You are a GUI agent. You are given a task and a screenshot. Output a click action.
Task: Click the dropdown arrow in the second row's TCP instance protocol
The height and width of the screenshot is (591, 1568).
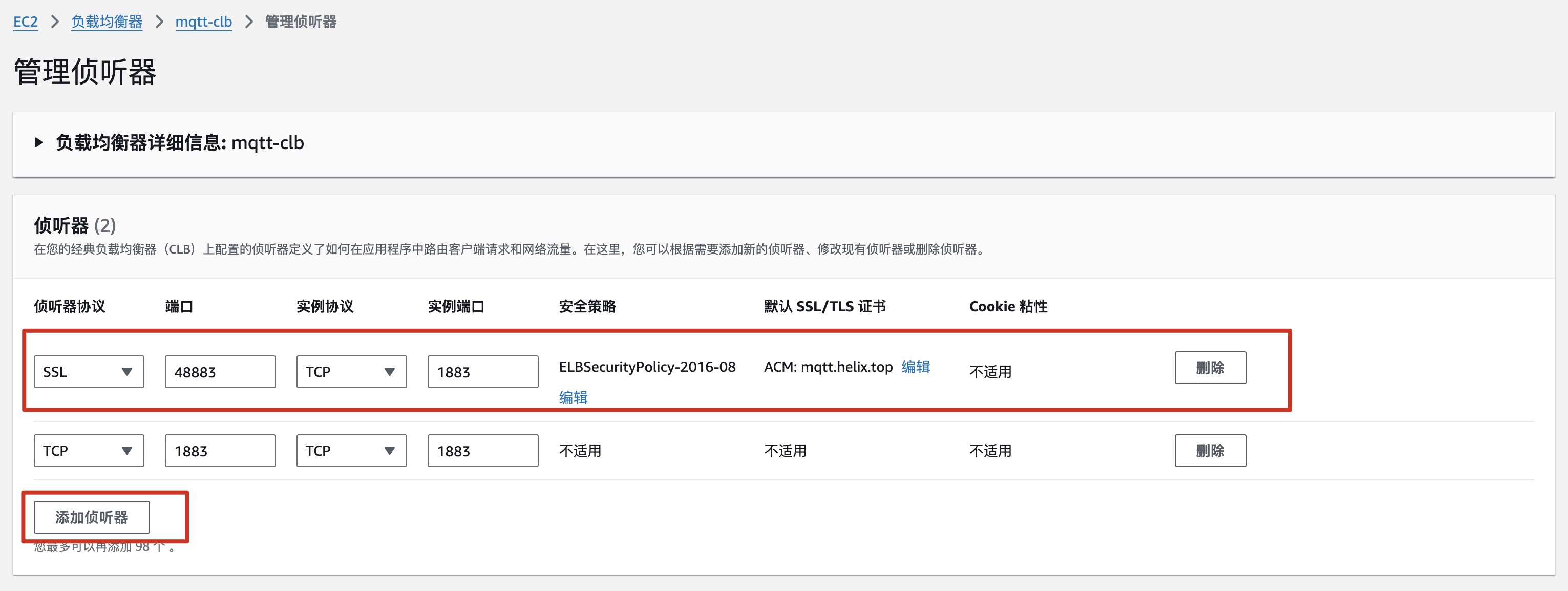[390, 450]
